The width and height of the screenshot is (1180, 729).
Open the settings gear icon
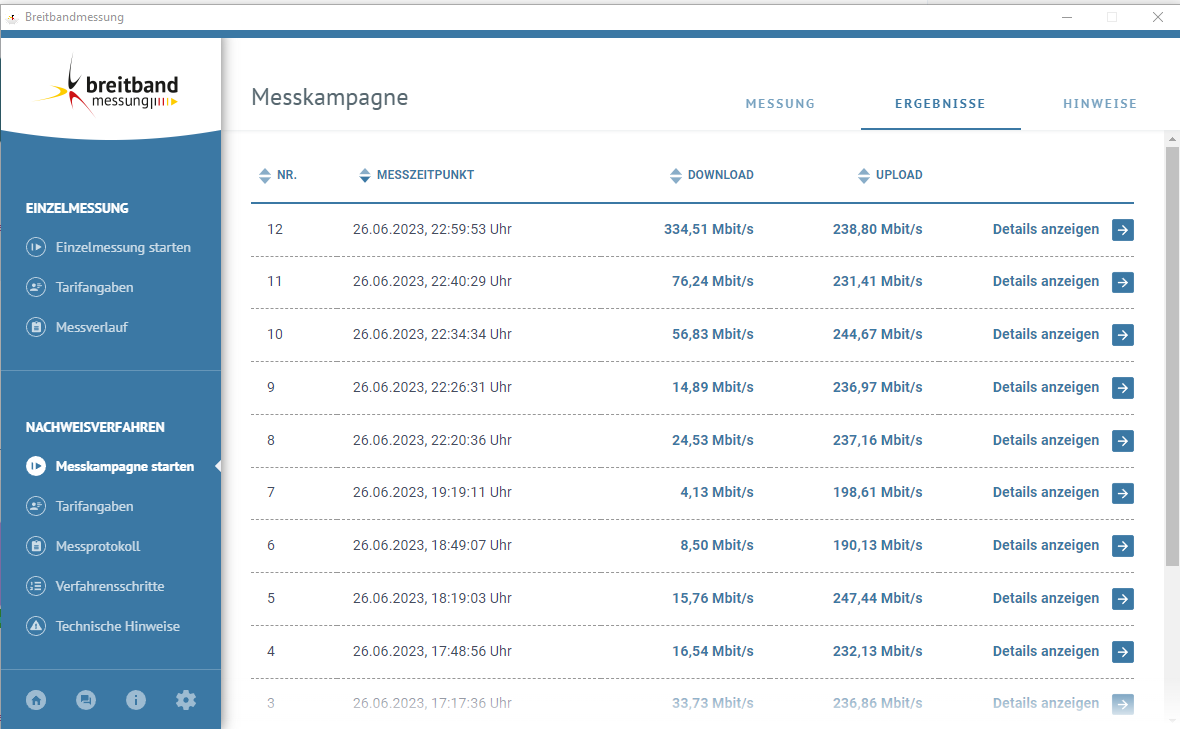point(186,700)
